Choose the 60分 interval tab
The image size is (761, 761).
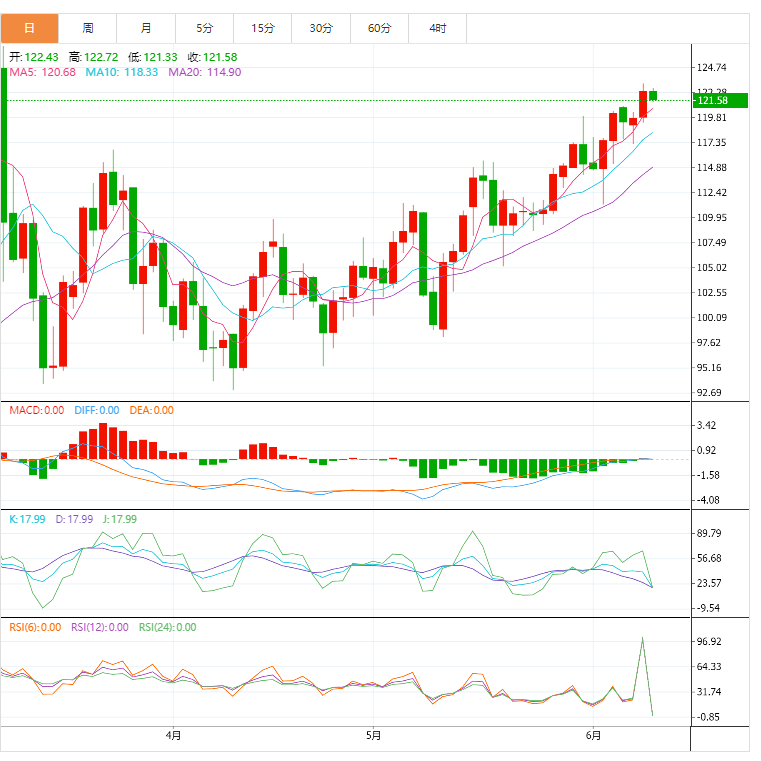tap(379, 28)
